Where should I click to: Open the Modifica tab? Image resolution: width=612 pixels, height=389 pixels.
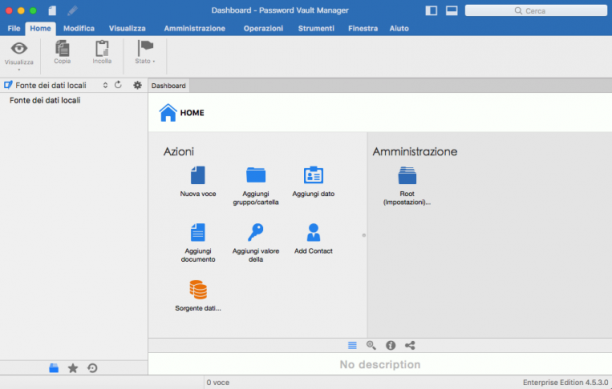point(79,28)
